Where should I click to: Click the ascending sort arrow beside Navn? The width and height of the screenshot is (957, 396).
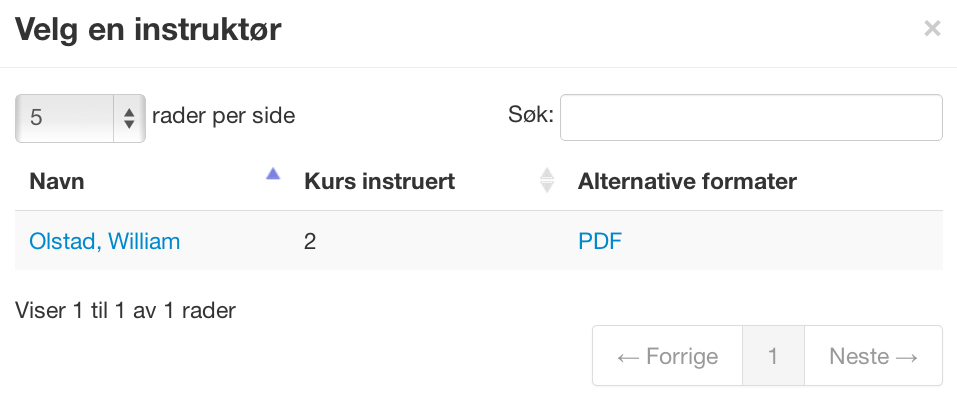(x=273, y=174)
